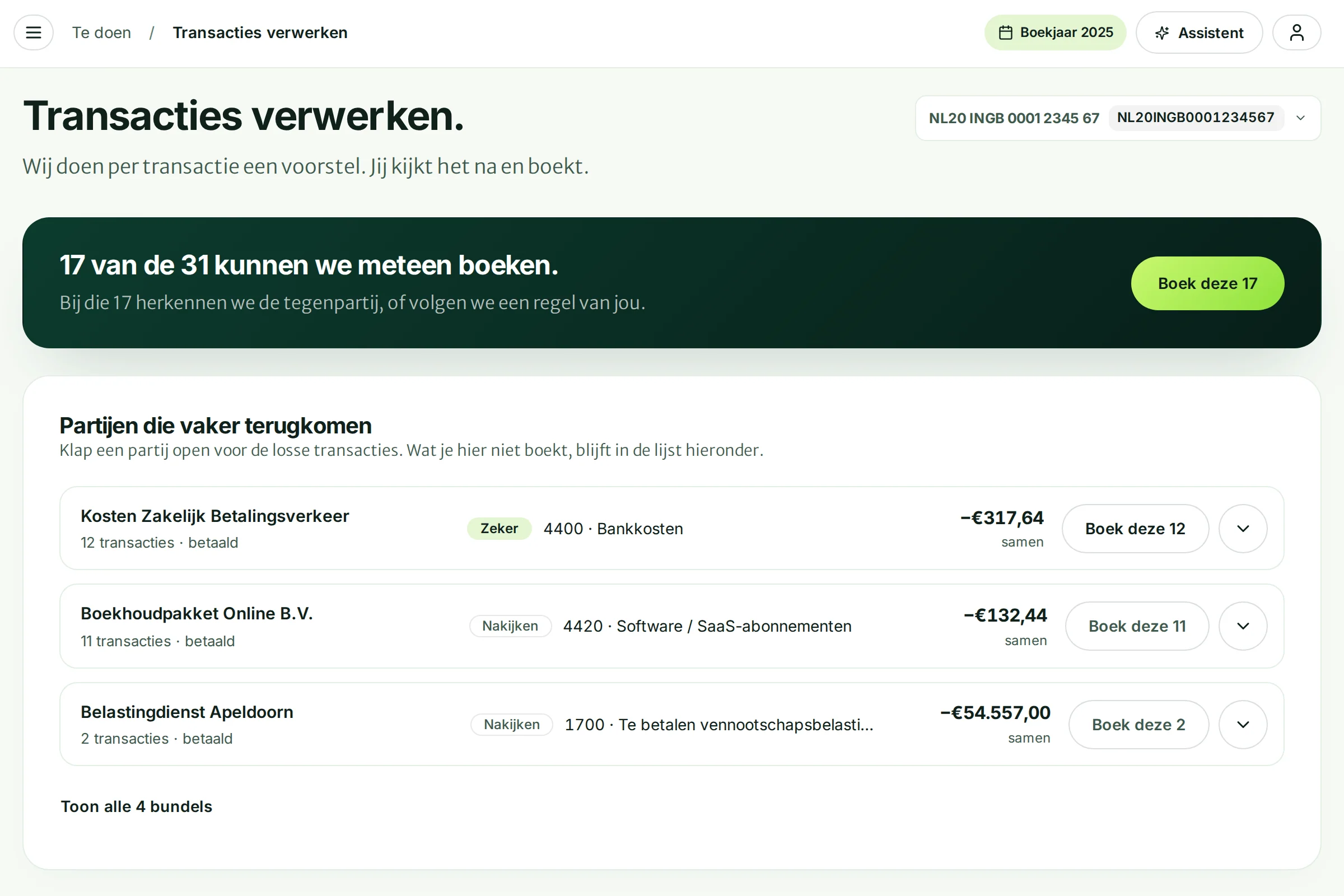Click amount −€317,64
The height and width of the screenshot is (896, 1344).
pos(1002,517)
